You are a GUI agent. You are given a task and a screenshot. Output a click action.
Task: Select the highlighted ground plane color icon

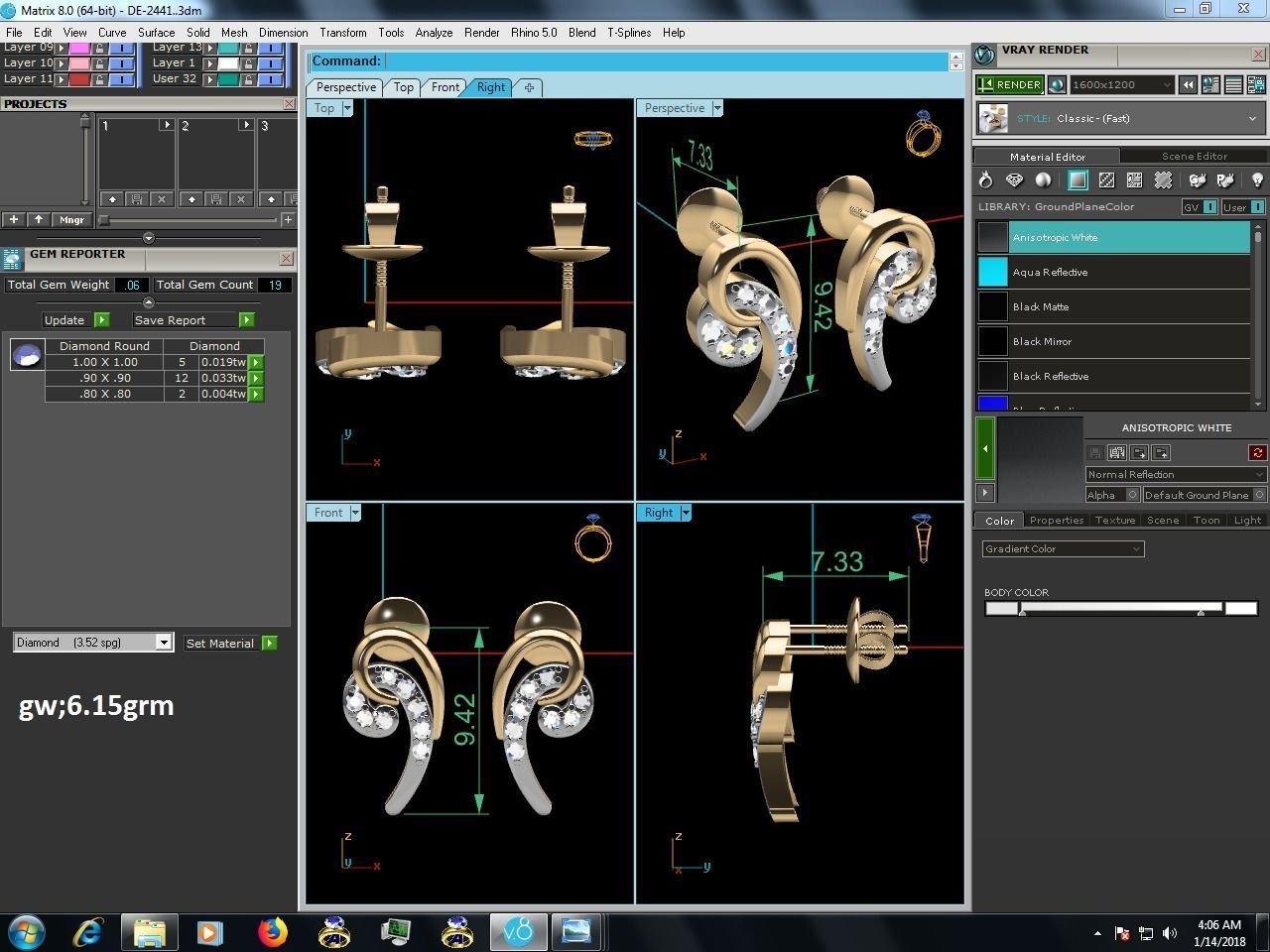tap(1078, 180)
